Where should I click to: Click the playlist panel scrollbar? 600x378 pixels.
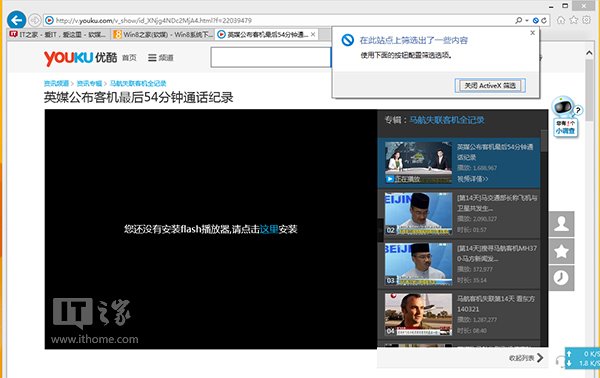(x=544, y=141)
